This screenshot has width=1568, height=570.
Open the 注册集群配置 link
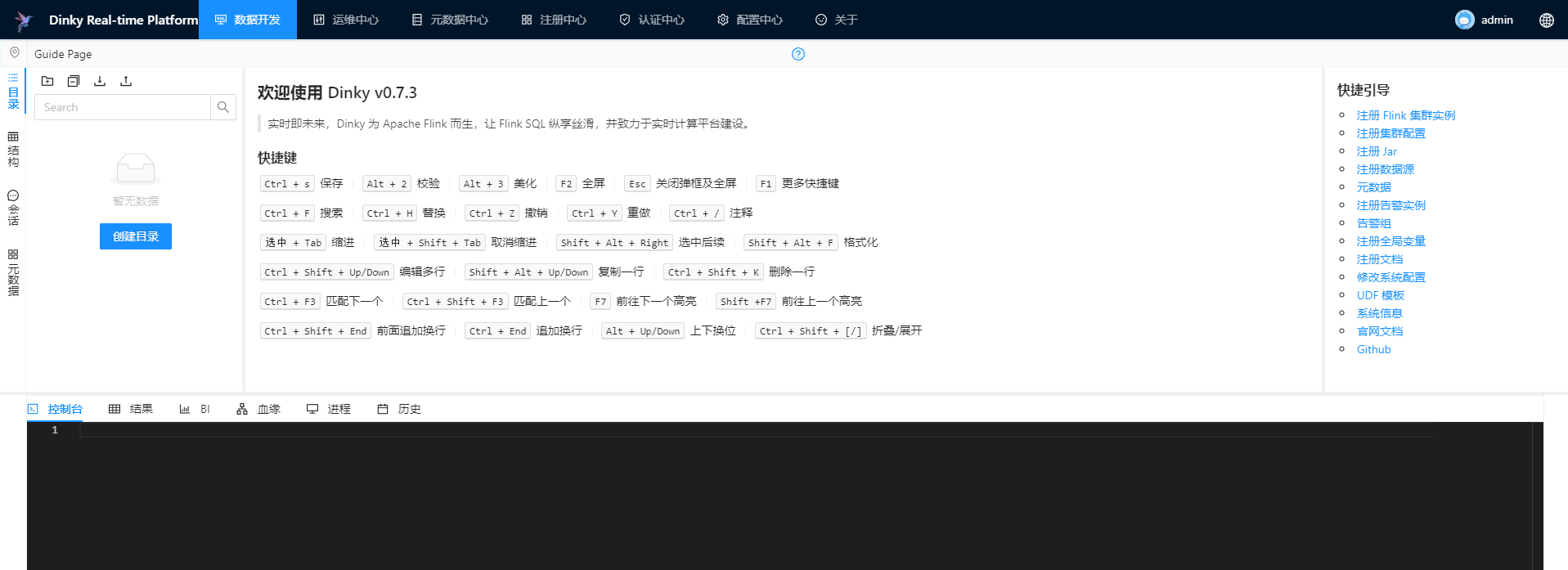[1391, 133]
